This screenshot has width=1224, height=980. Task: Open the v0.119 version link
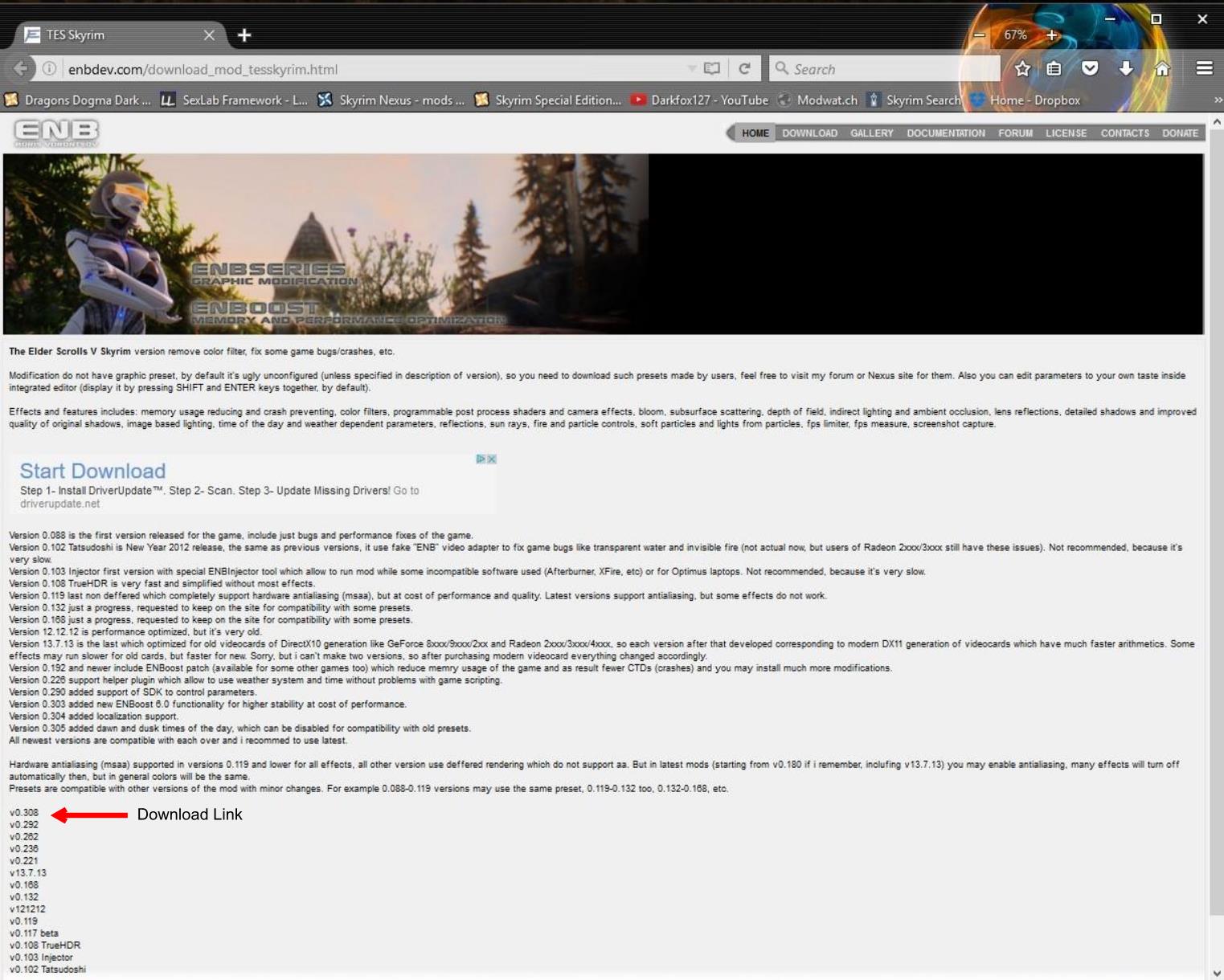pyautogui.click(x=23, y=921)
